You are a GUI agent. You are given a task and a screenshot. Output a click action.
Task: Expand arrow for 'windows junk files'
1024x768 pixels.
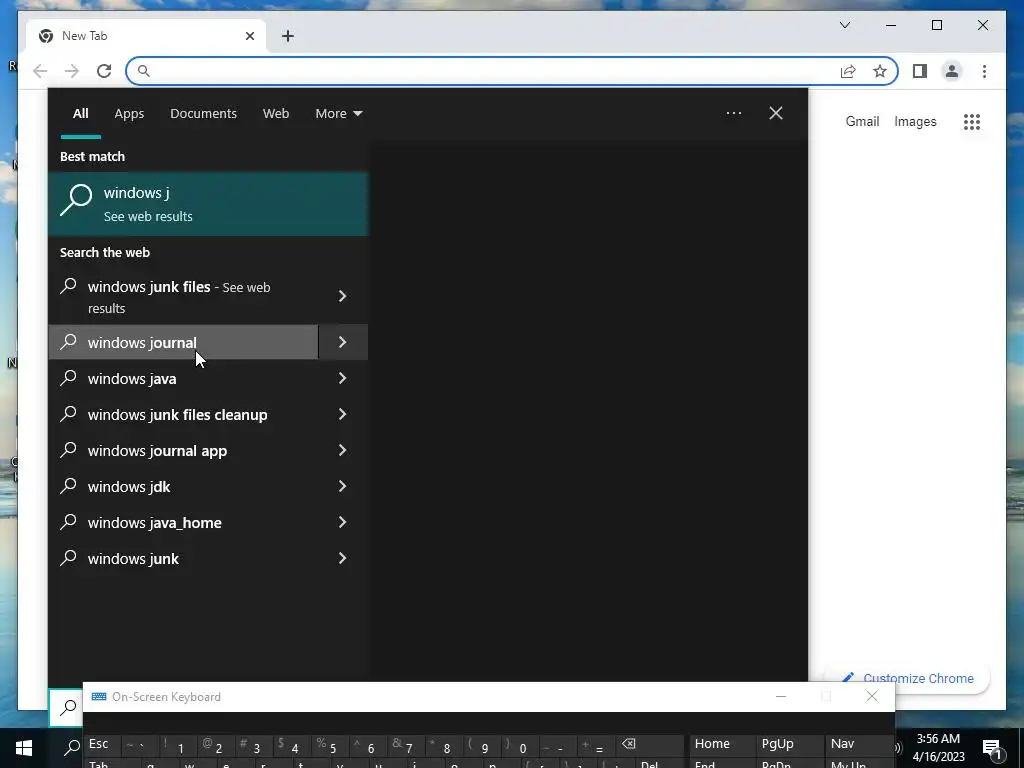coord(343,296)
